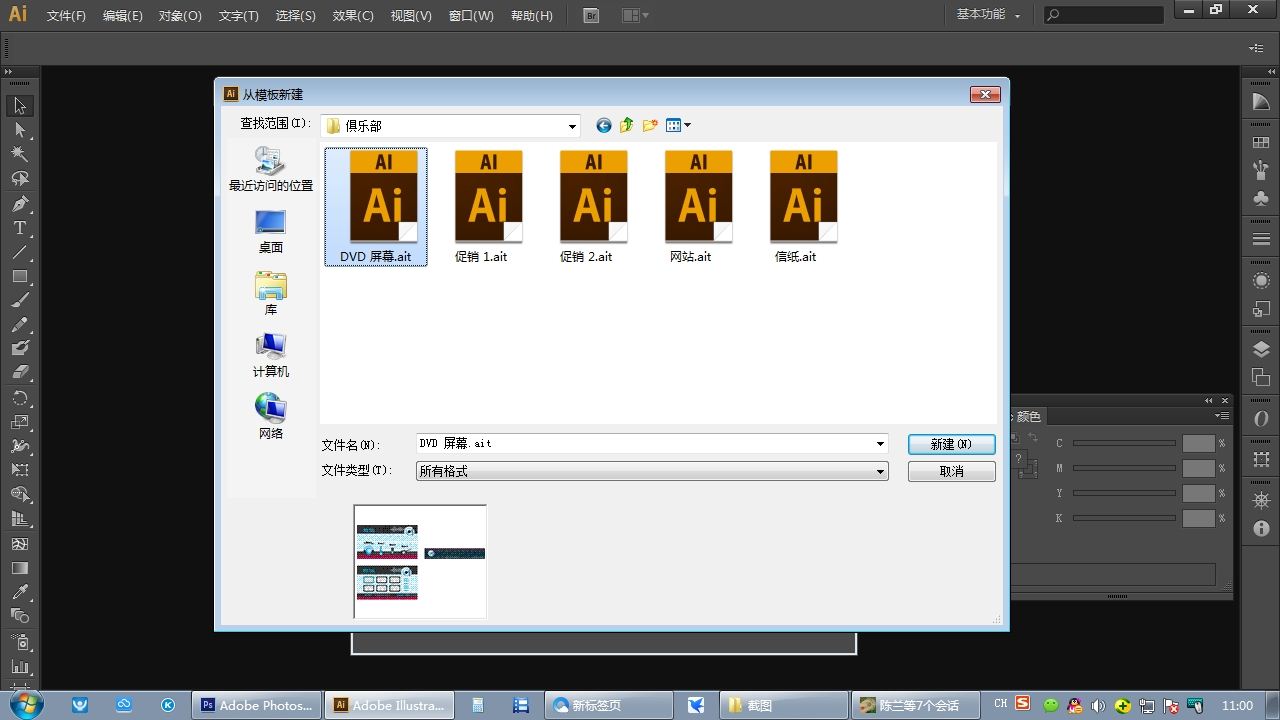
Task: Open 桌面 location in dialog sidebar
Action: pyautogui.click(x=271, y=232)
